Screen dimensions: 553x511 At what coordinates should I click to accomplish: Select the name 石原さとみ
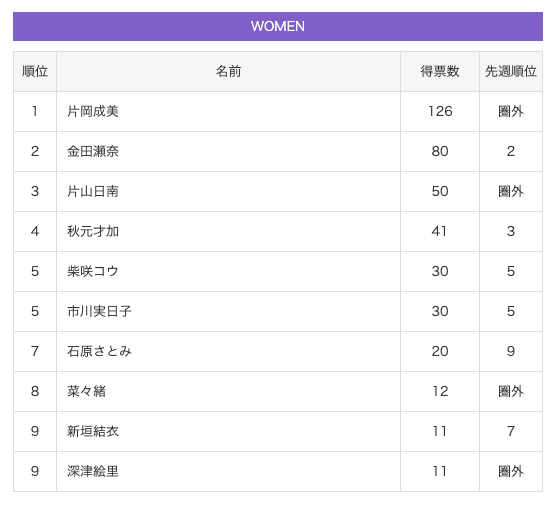[99, 351]
